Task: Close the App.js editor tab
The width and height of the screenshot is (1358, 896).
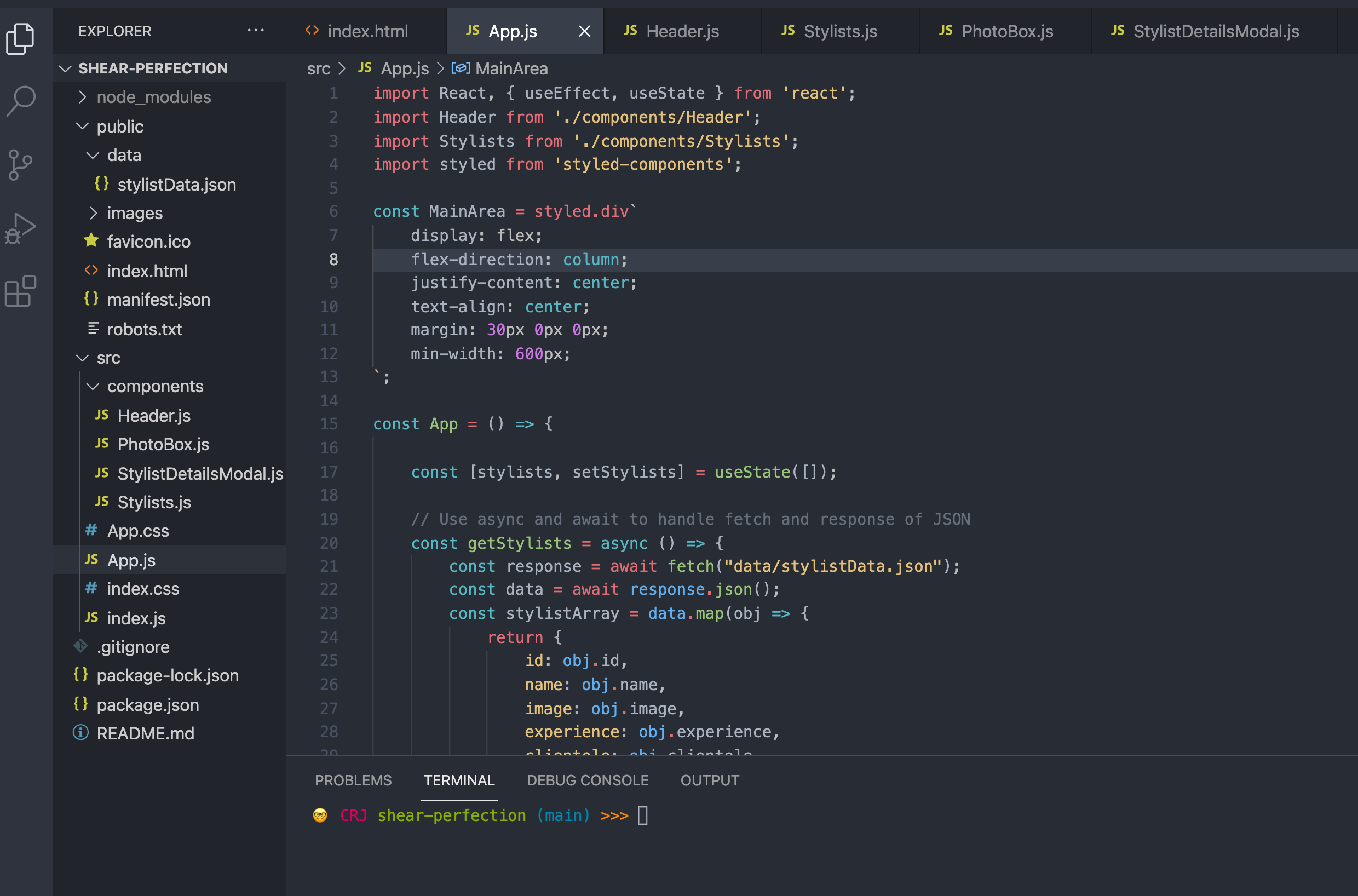Action: point(584,31)
